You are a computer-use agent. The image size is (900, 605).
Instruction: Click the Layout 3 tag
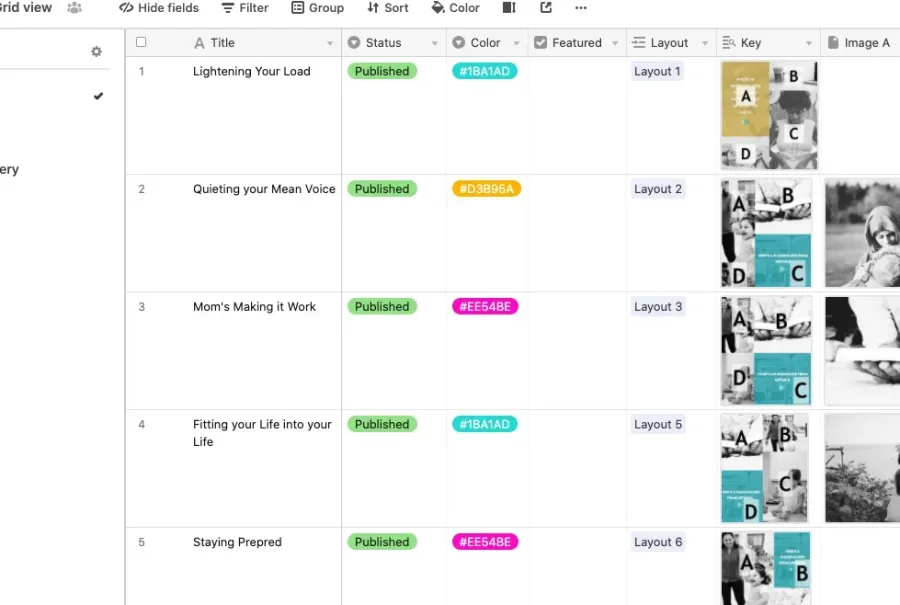[658, 307]
